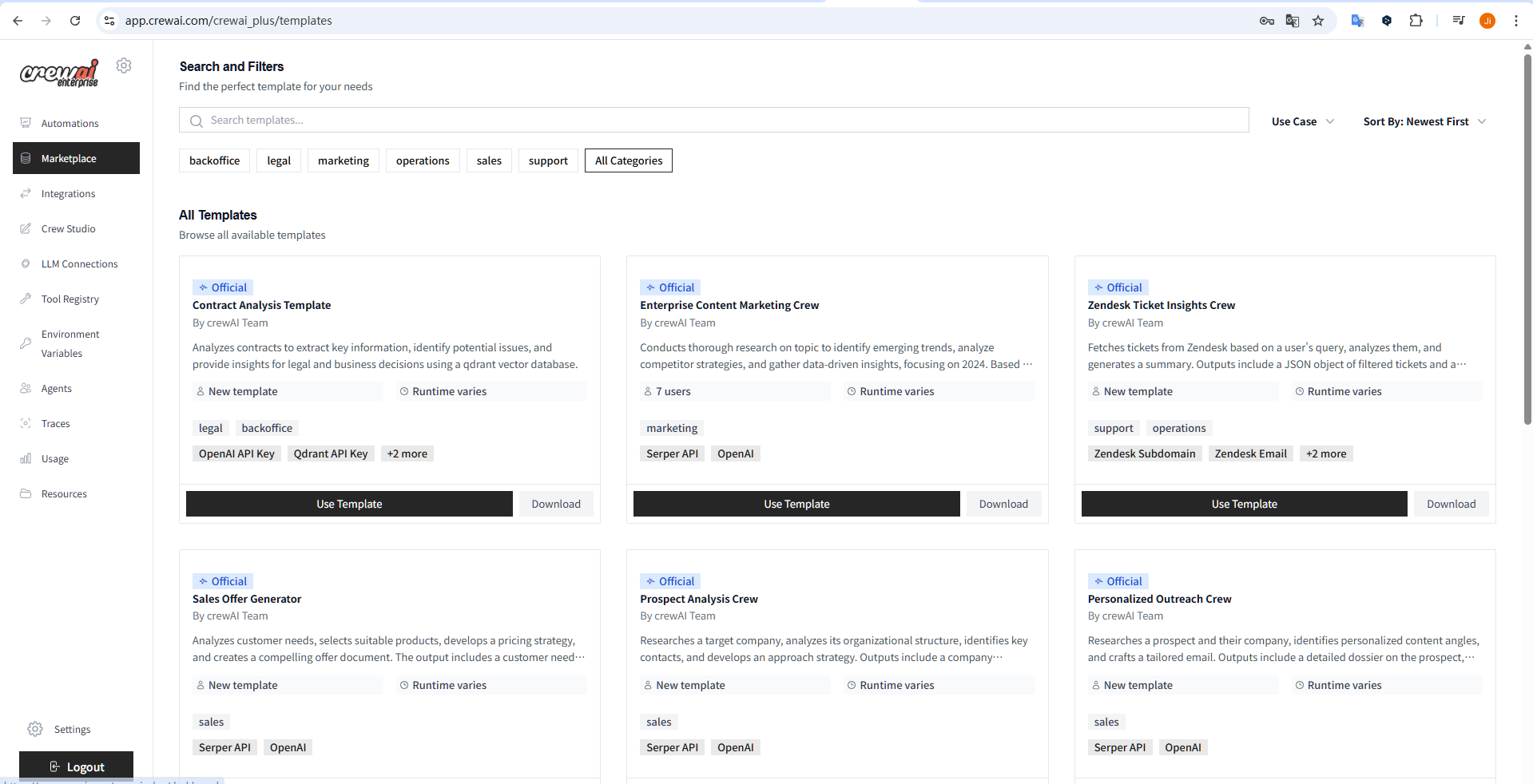Download the Zendesk Ticket Insights Crew
Screen dimensions: 1533x784
[1452, 504]
